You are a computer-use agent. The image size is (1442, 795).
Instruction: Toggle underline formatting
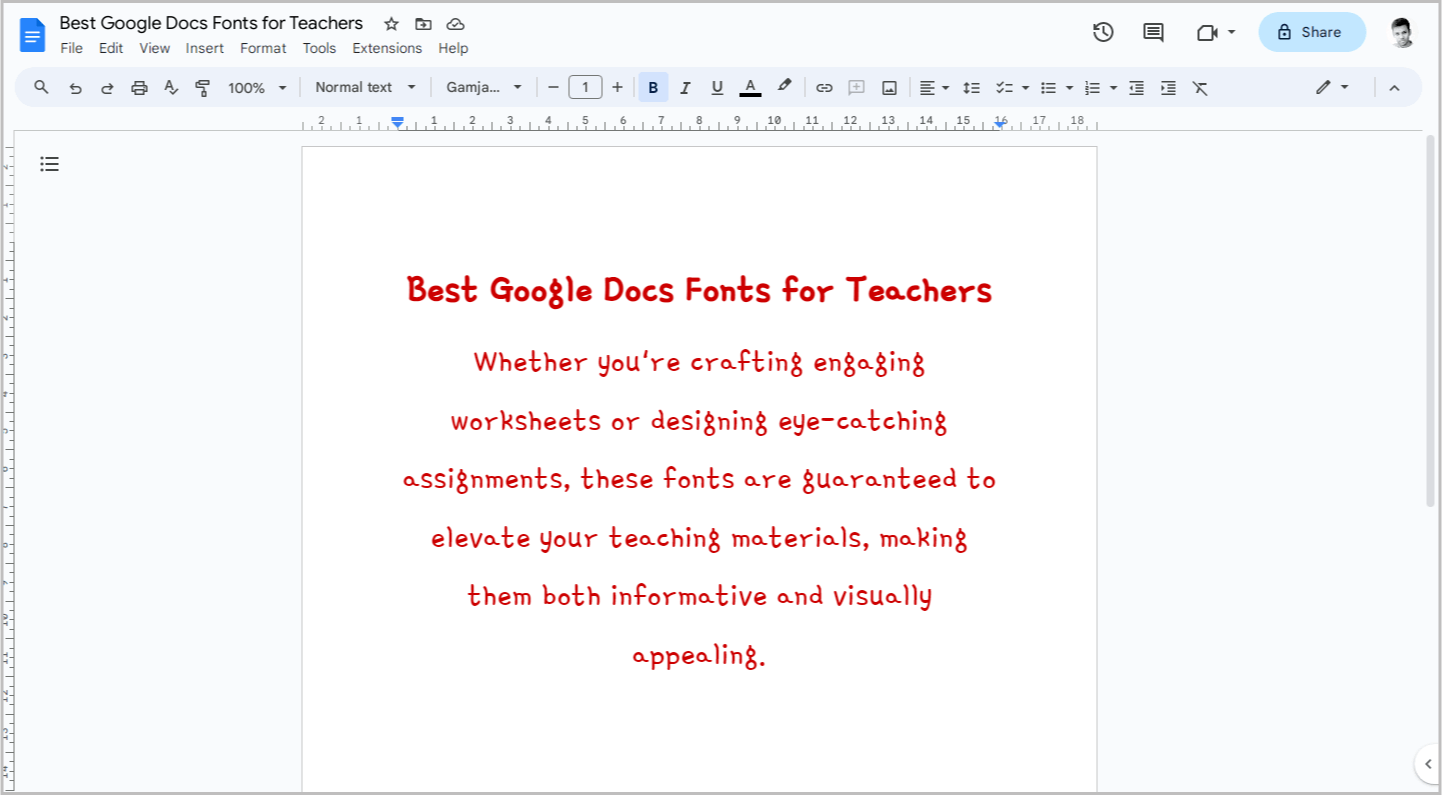coord(717,87)
